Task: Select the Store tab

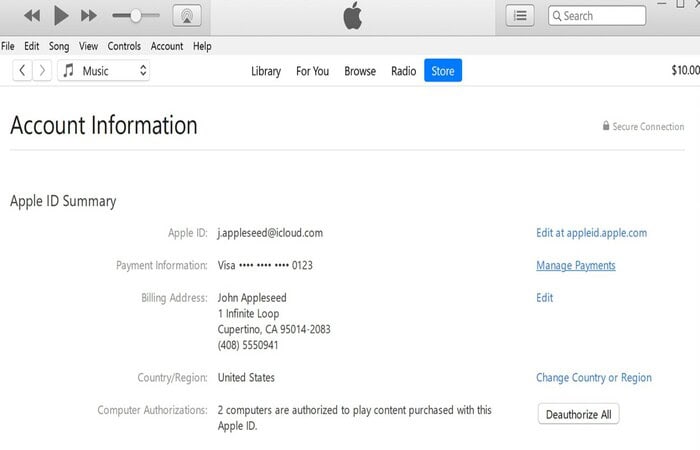Action: pyautogui.click(x=443, y=71)
